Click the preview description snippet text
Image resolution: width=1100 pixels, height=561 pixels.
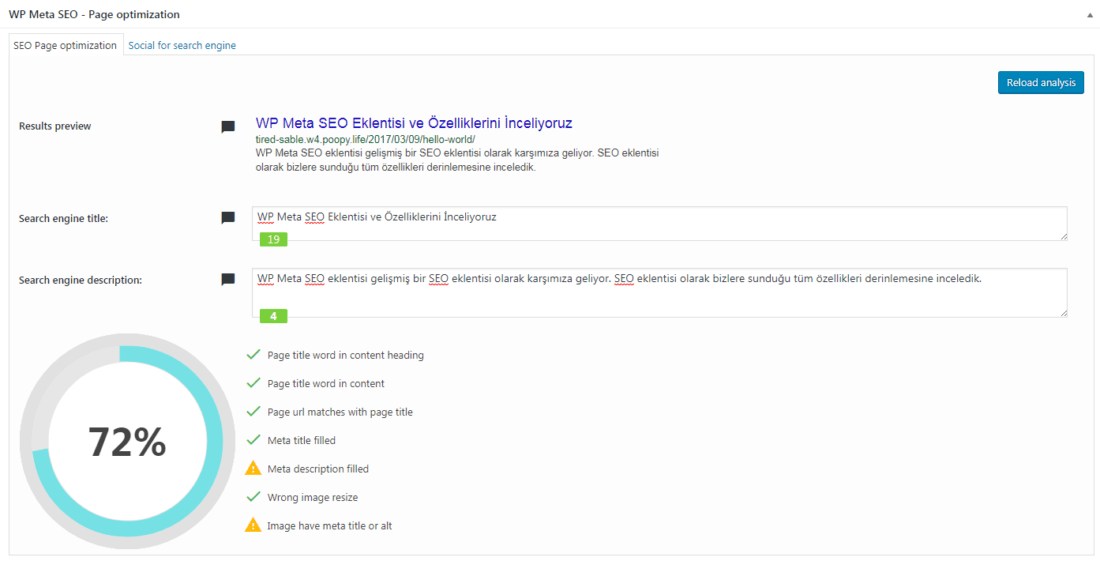(x=456, y=161)
